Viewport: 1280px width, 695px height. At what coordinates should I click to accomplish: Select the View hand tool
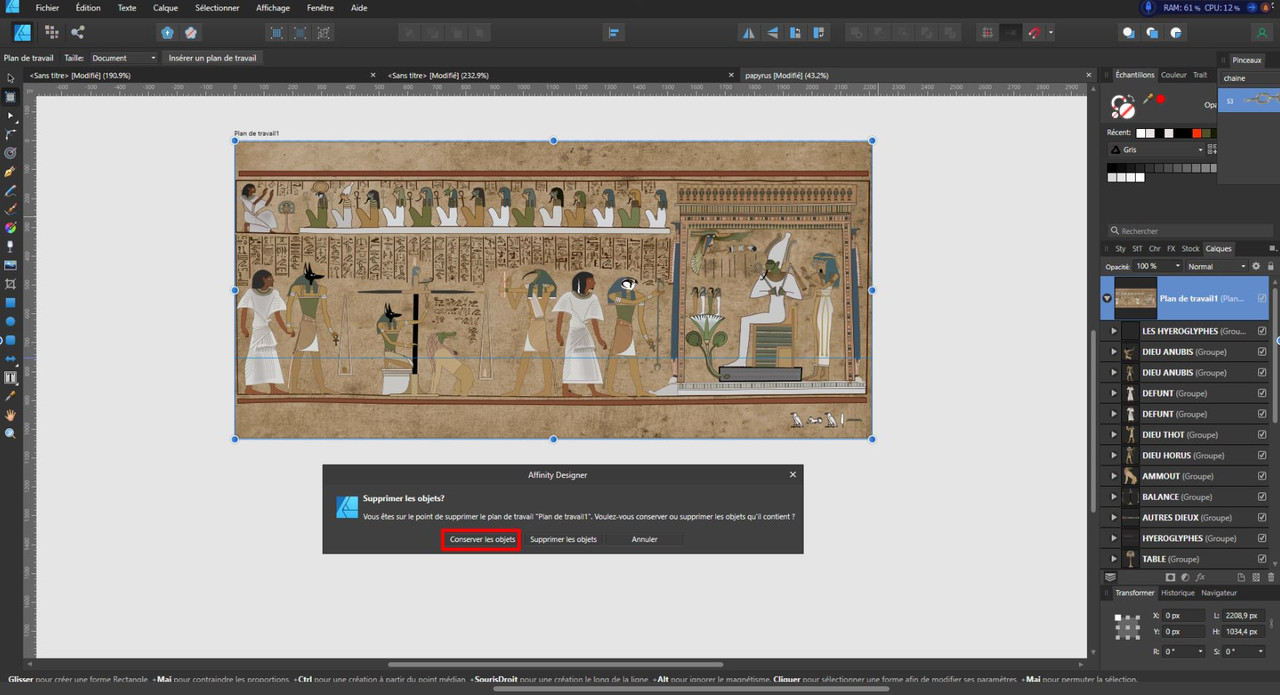pos(11,415)
